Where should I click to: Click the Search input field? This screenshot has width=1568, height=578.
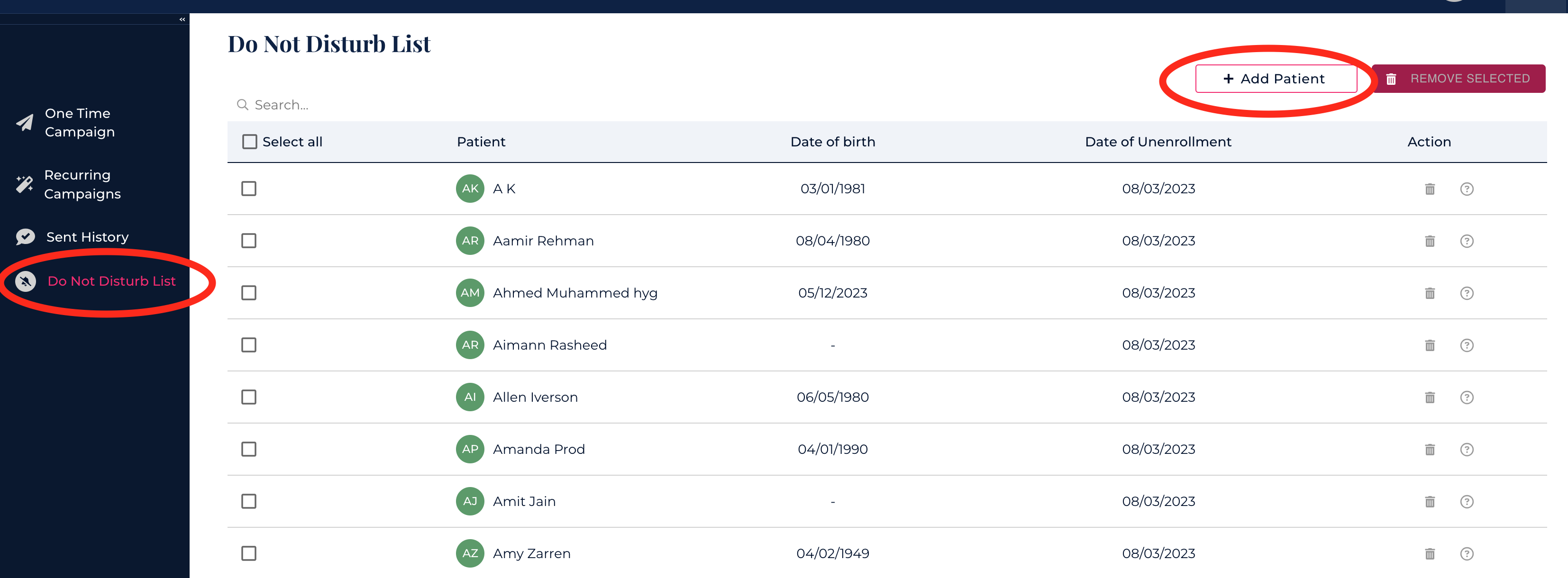click(365, 105)
